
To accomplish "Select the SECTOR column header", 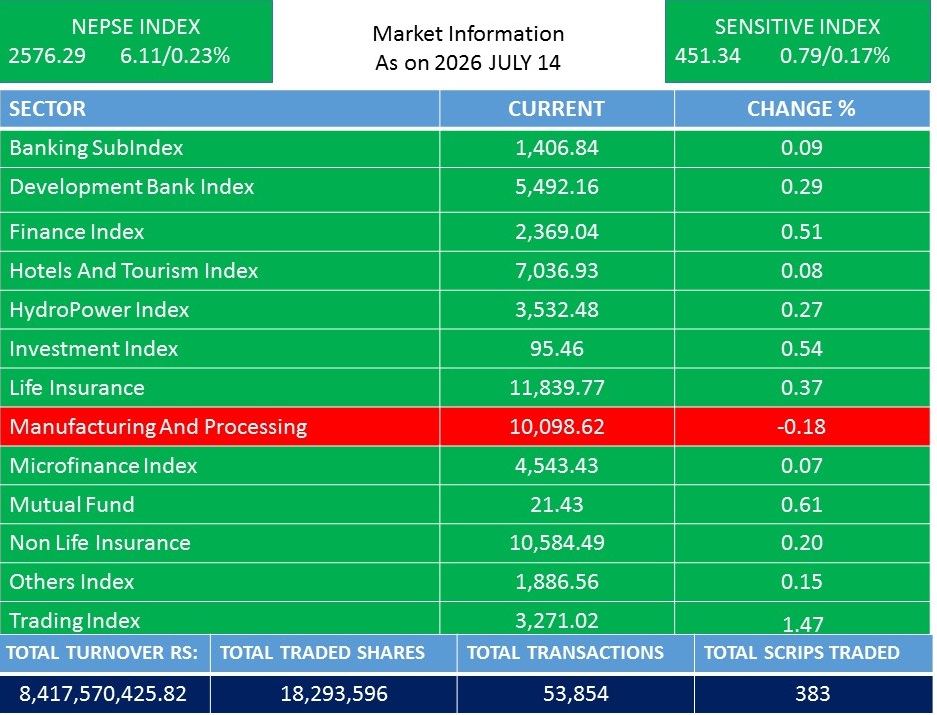I will point(219,109).
